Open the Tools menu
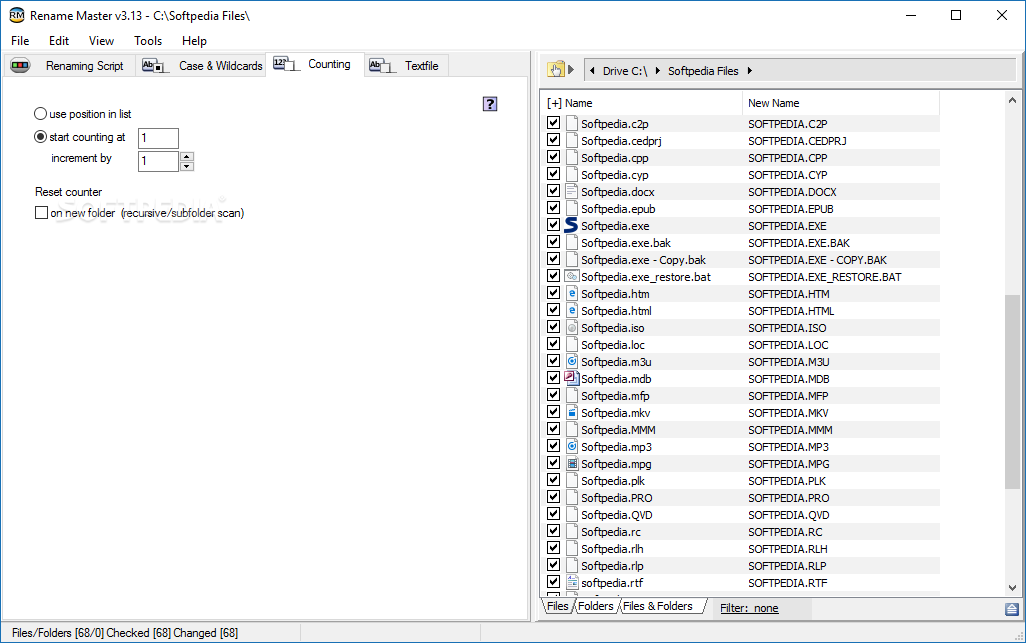Screen dimensions: 1026x643 point(148,41)
